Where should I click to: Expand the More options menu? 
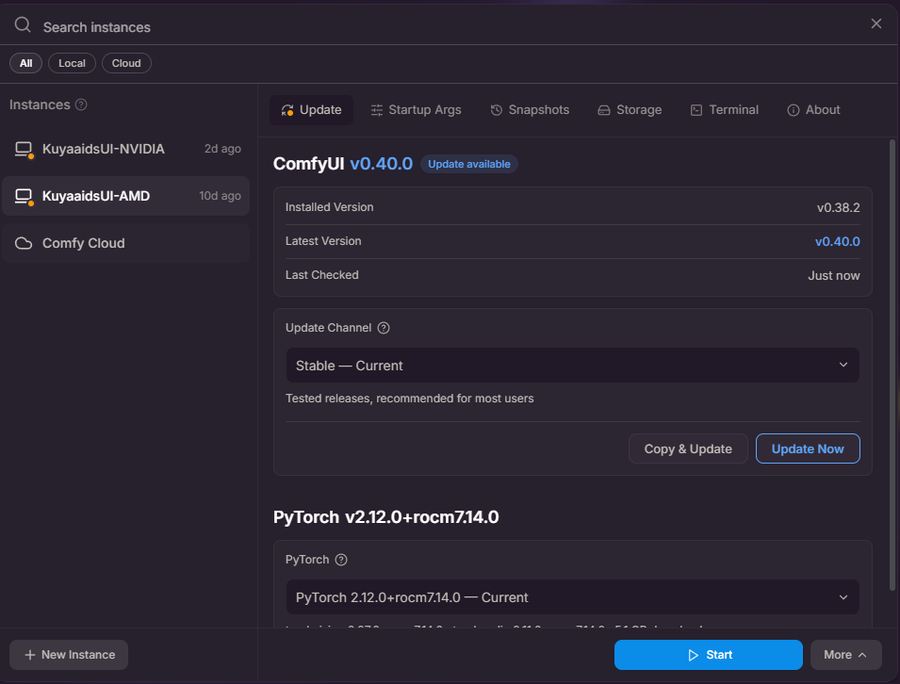click(846, 655)
